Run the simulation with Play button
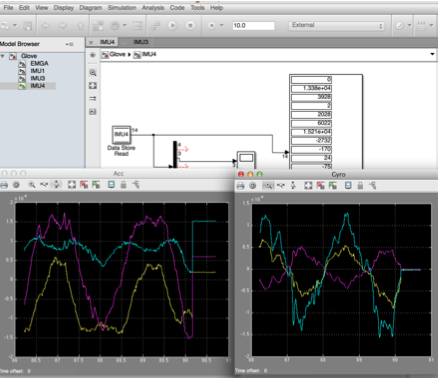The width and height of the screenshot is (438, 378). (x=172, y=25)
